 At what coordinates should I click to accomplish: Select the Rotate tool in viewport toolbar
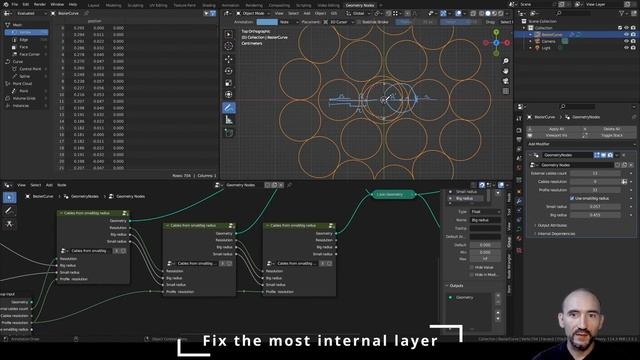point(229,71)
